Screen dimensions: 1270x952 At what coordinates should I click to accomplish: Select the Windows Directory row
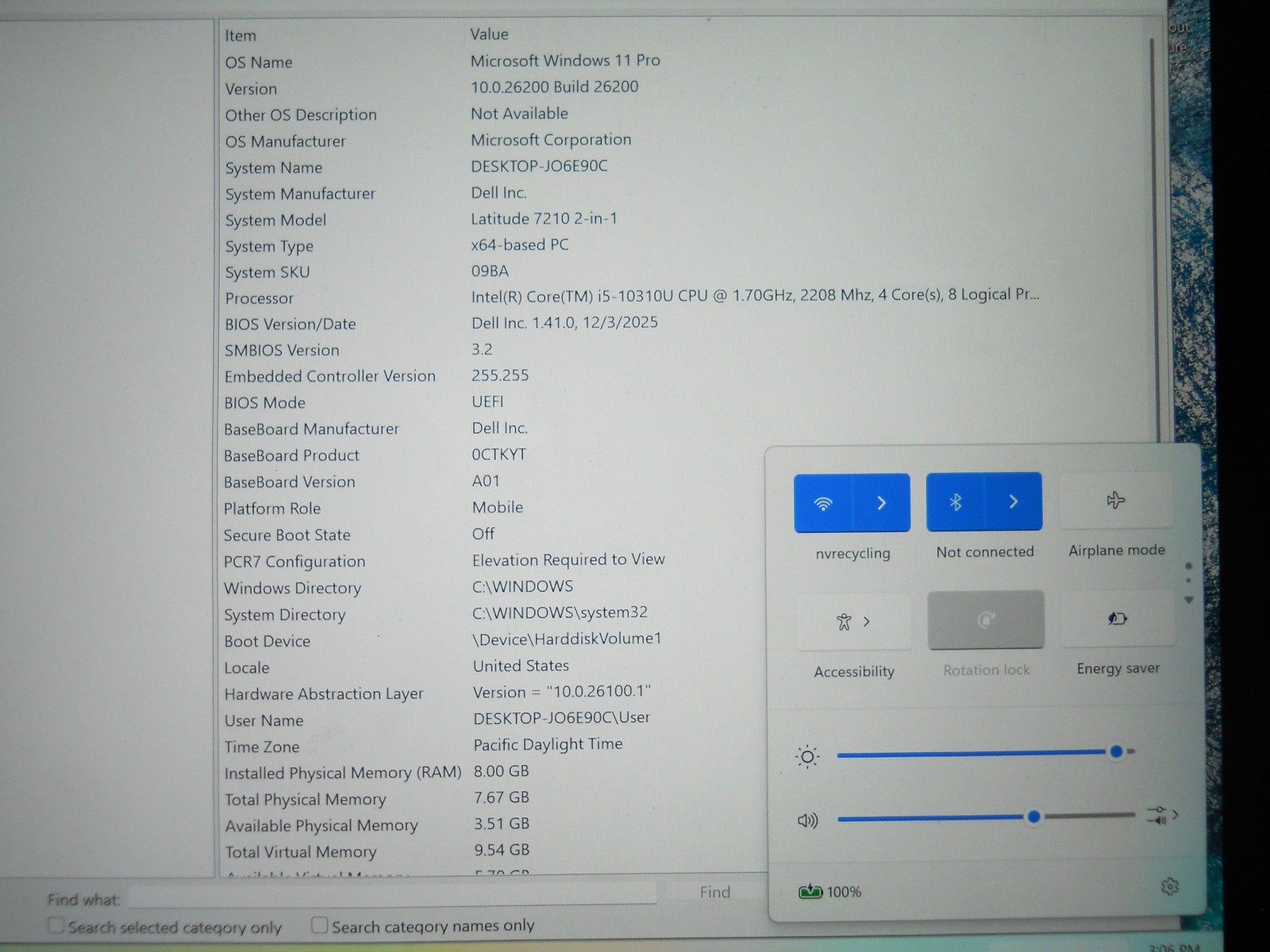[492, 588]
